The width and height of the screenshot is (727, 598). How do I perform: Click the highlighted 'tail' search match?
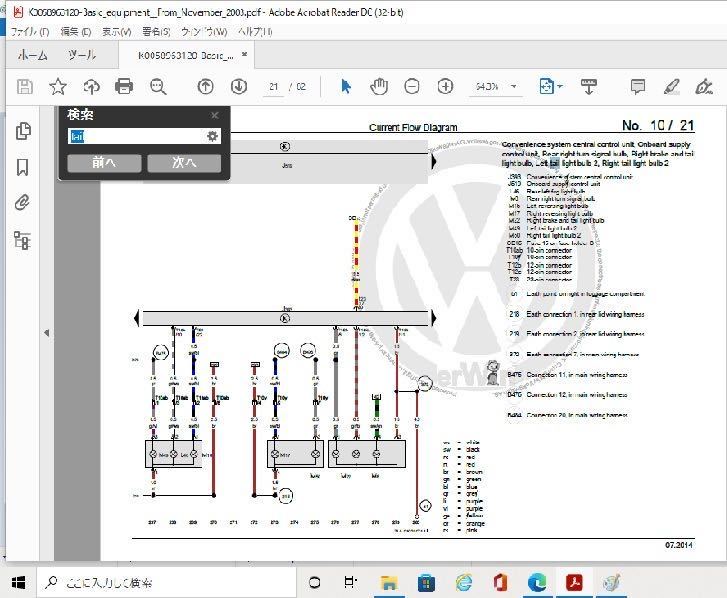coord(554,163)
